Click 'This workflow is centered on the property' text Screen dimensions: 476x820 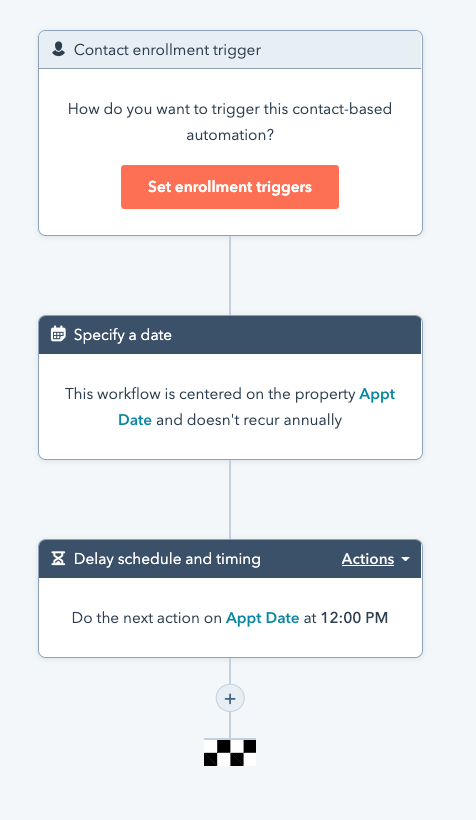[x=210, y=394]
